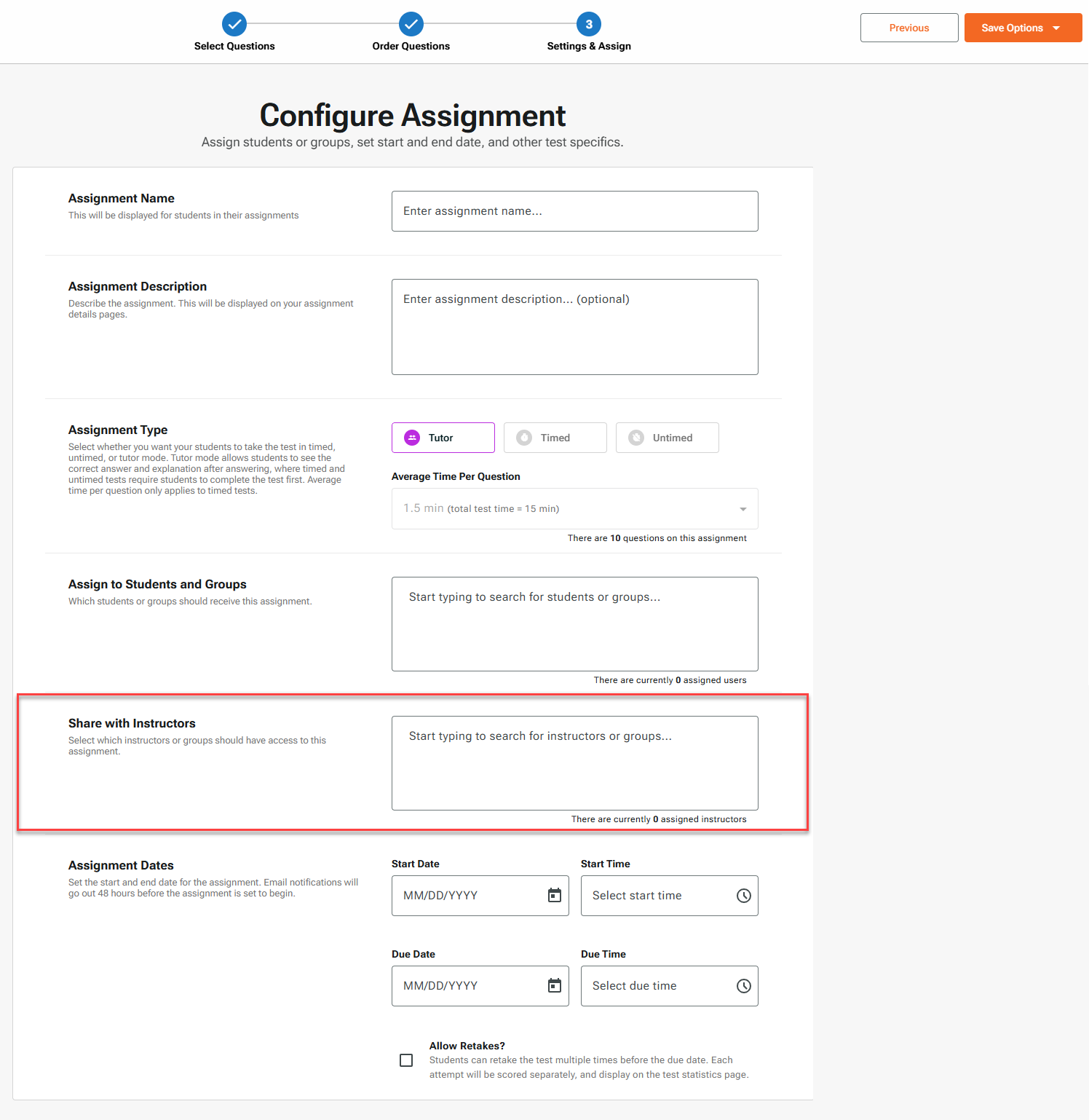The width and height of the screenshot is (1089, 1120).
Task: Click the Tutor mode purple icon
Action: 412,438
